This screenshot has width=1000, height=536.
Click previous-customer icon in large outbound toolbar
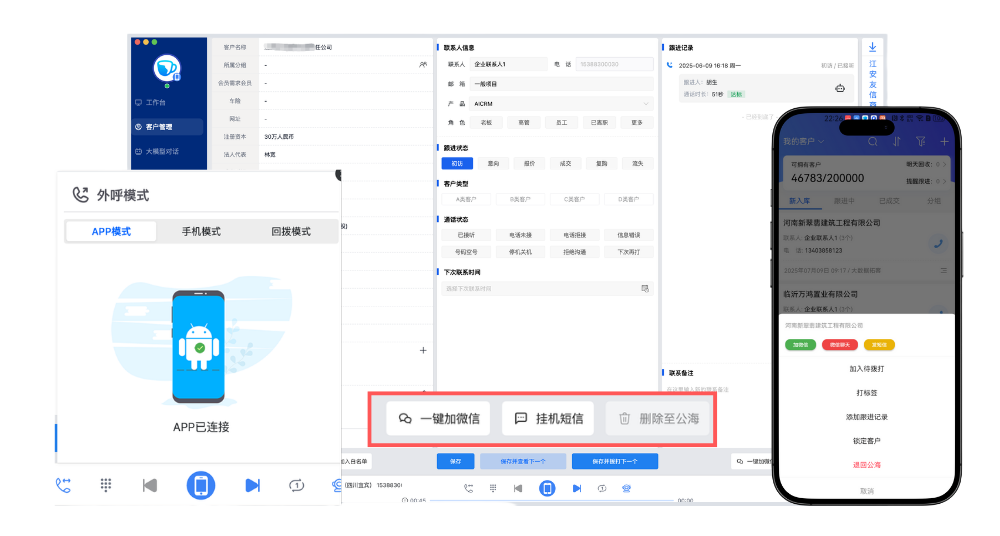[x=150, y=486]
